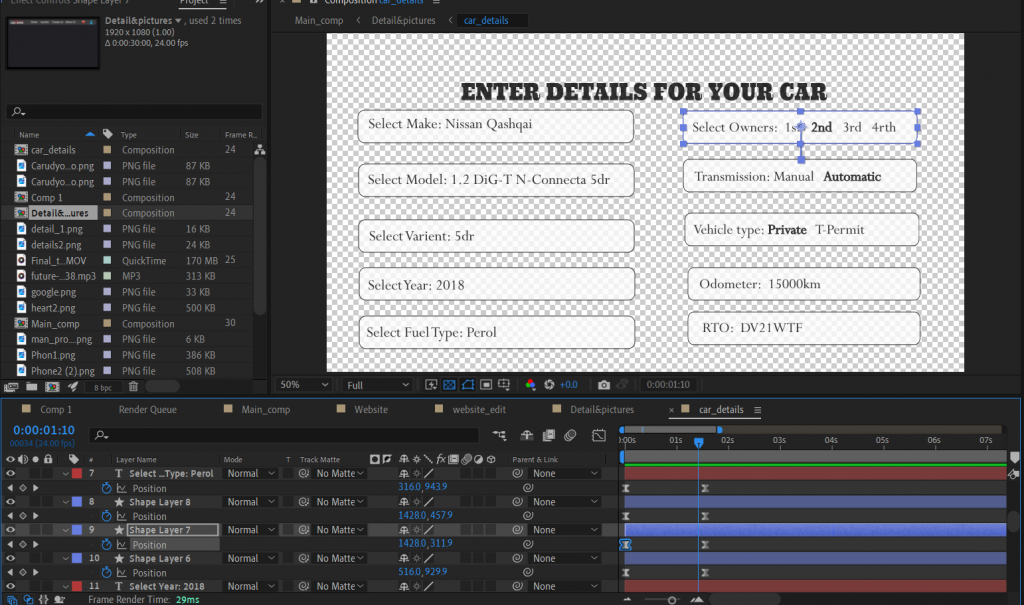Hide Shape Layer 7 with eye icon
Image resolution: width=1024 pixels, height=605 pixels.
coord(10,530)
